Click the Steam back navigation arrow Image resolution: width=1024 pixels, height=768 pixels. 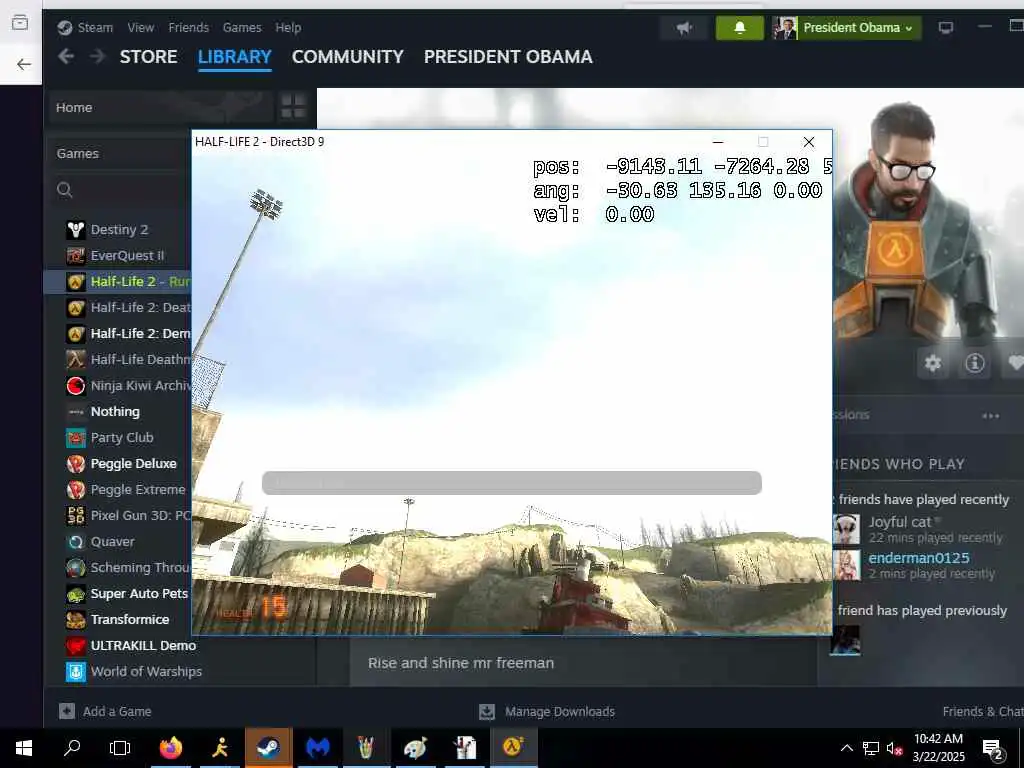[66, 57]
